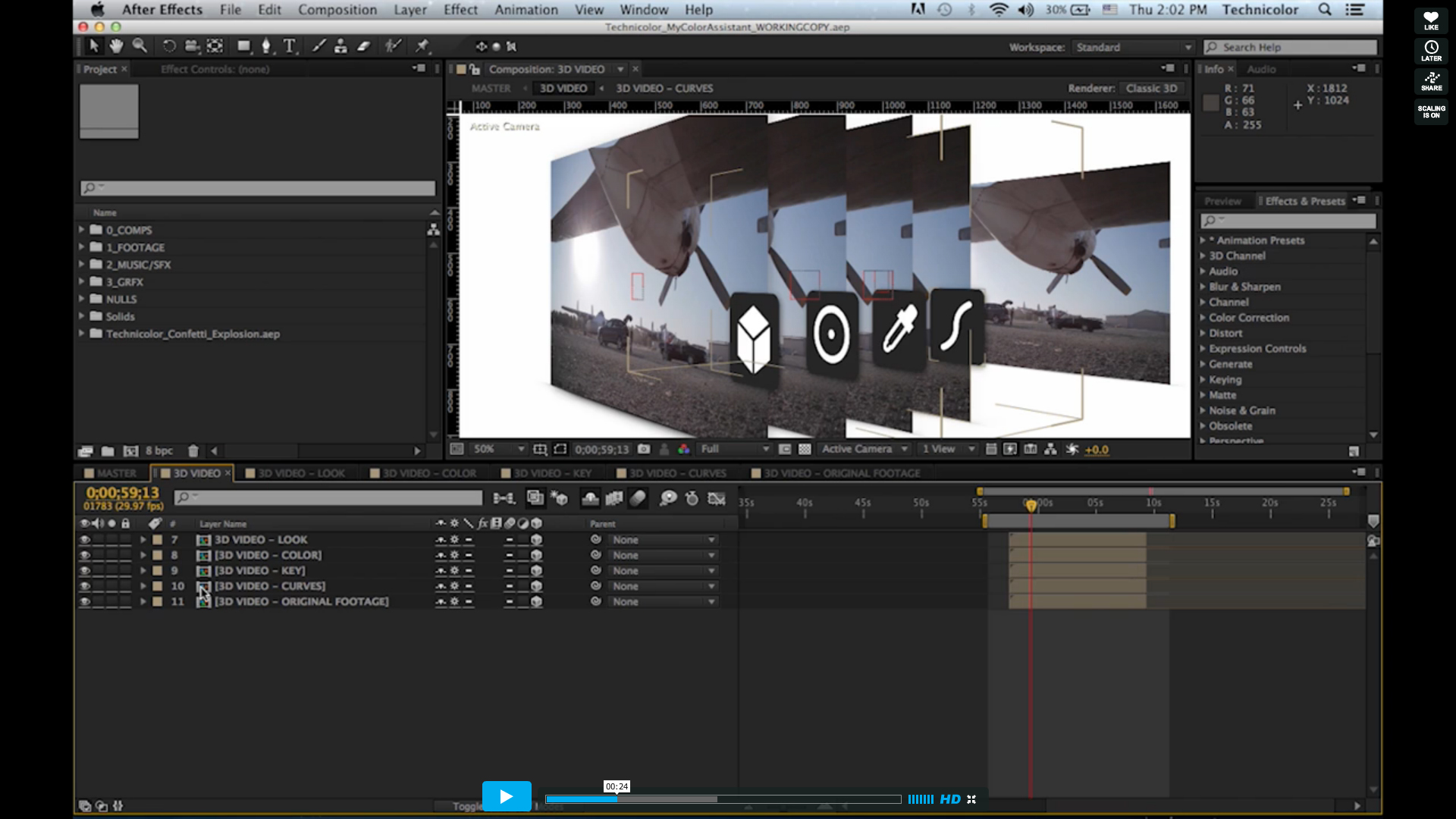
Task: Open show channel color icon in viewer
Action: (x=684, y=449)
